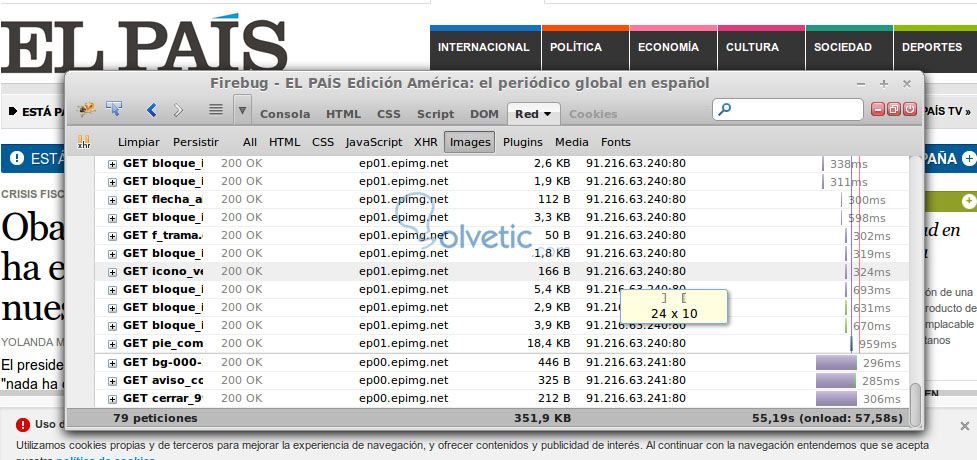Expand the 5,4 KB bloque_i request
This screenshot has height=460, width=977.
point(112,290)
